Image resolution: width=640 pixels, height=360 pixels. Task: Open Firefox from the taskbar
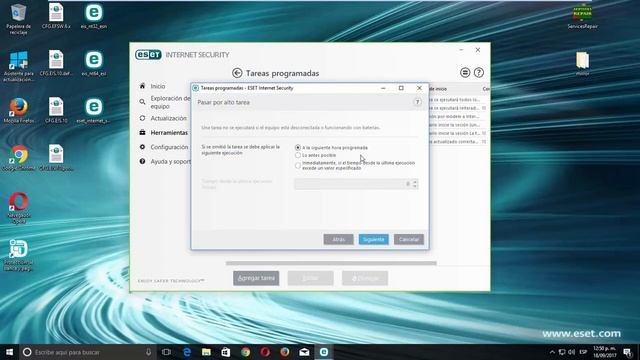tap(284, 352)
